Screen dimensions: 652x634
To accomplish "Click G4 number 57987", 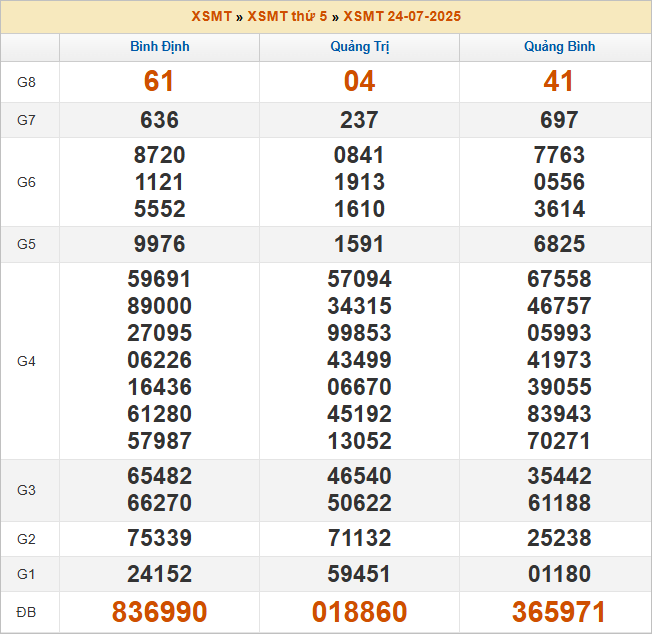I will (x=159, y=441).
